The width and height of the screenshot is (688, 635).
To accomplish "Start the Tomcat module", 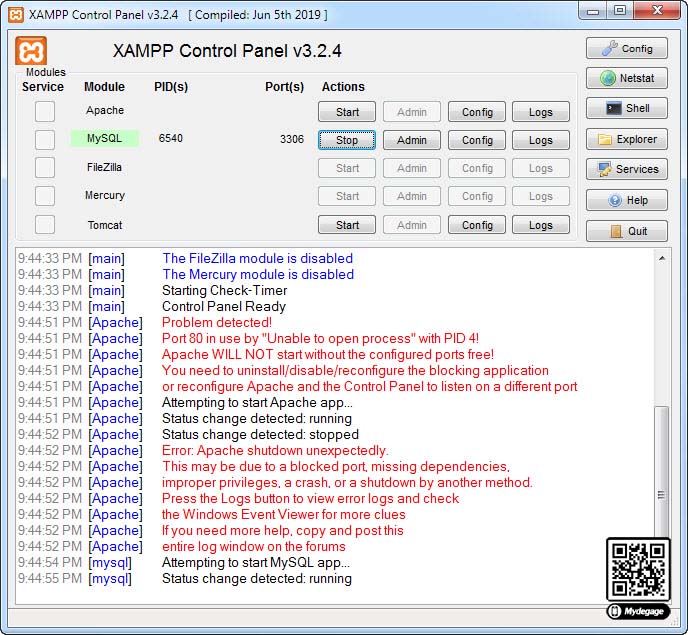I will [347, 225].
